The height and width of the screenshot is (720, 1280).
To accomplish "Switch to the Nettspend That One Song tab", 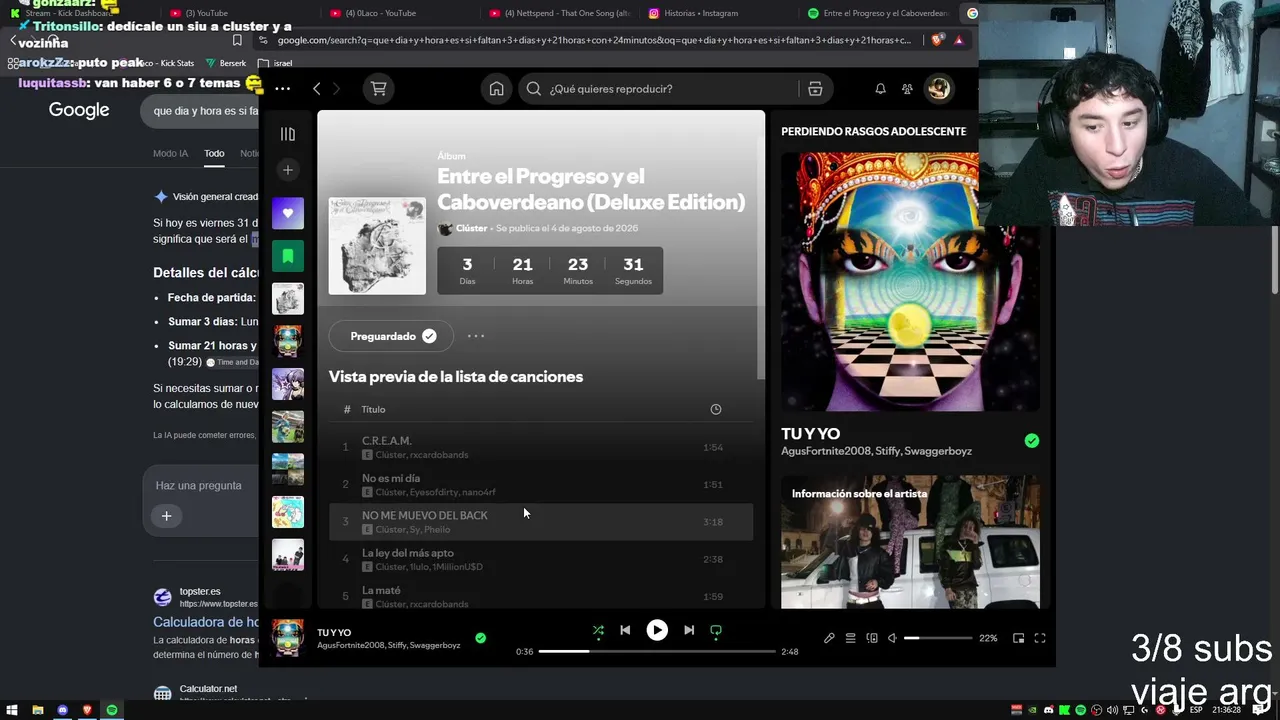I will (560, 13).
